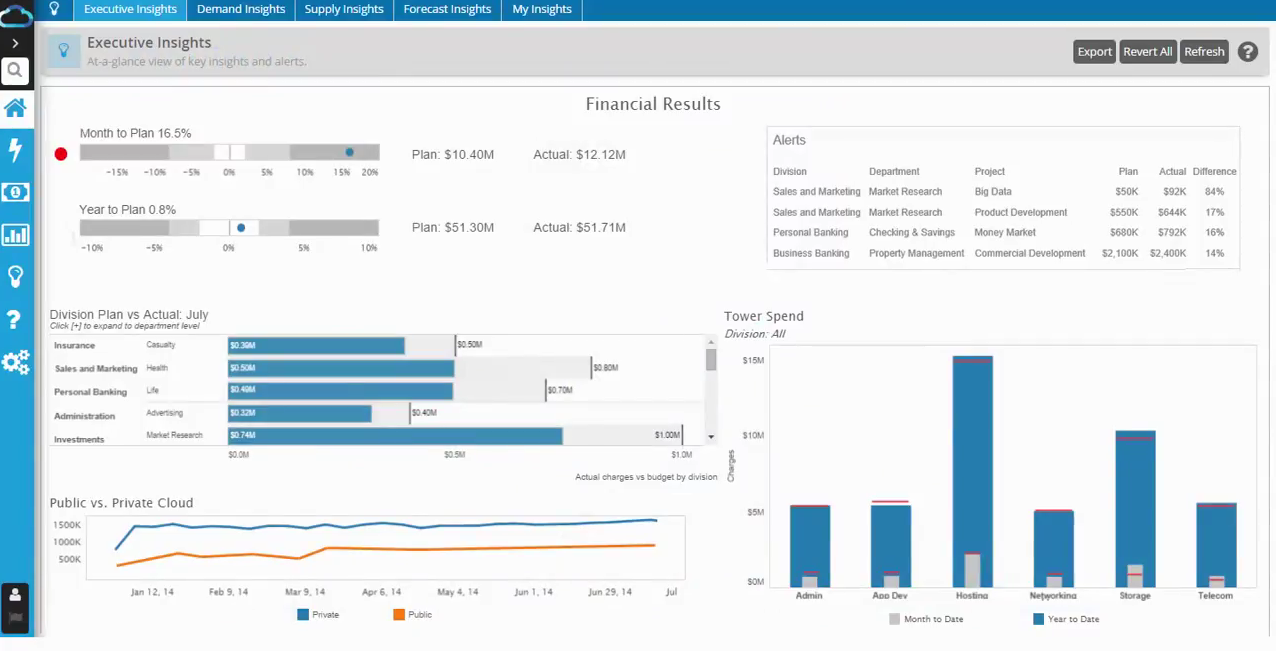
Task: Open the search tool in the sidebar
Action: click(15, 71)
